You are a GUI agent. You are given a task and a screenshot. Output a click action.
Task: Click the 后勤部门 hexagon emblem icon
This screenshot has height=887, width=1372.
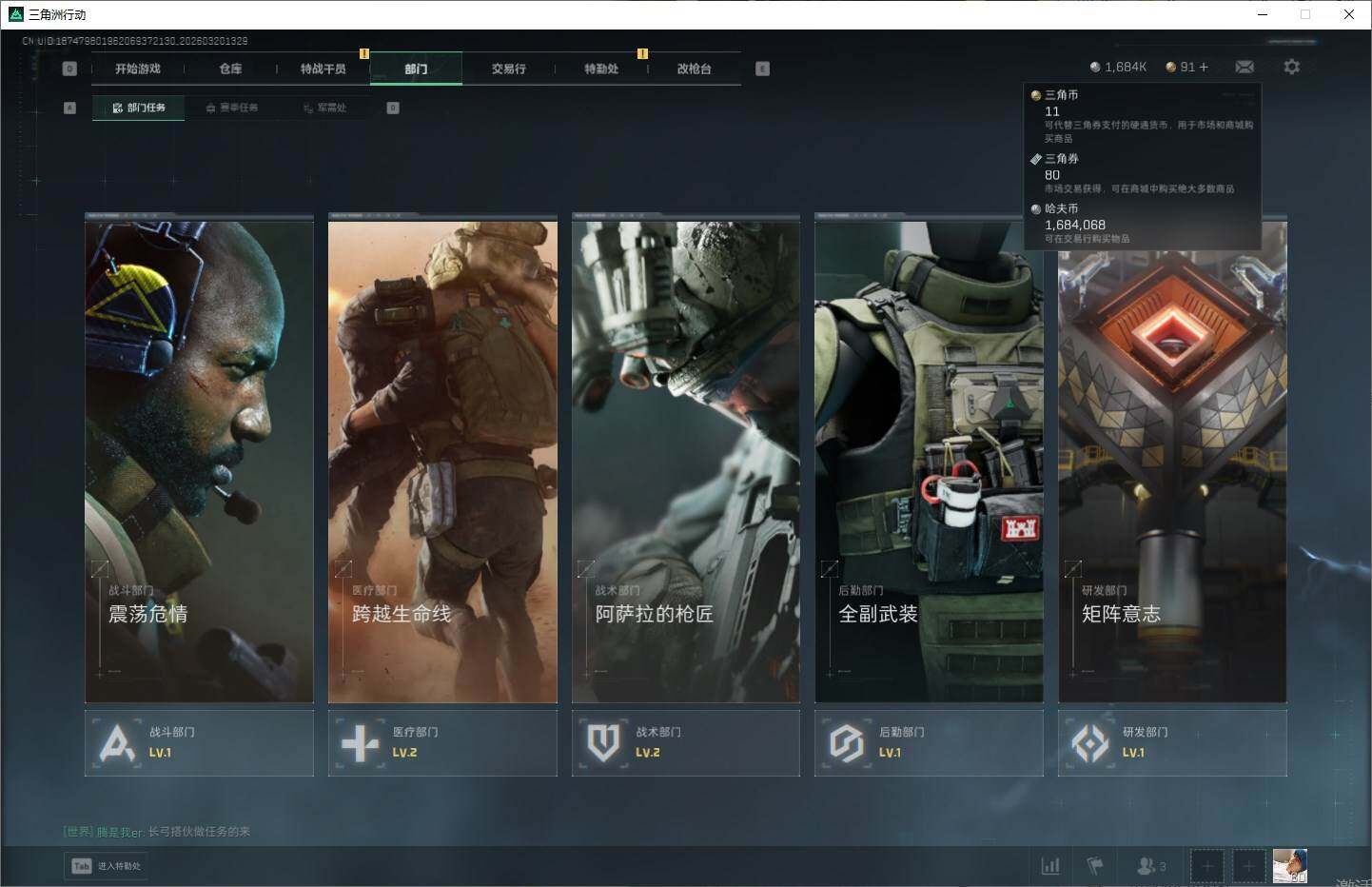click(x=846, y=742)
